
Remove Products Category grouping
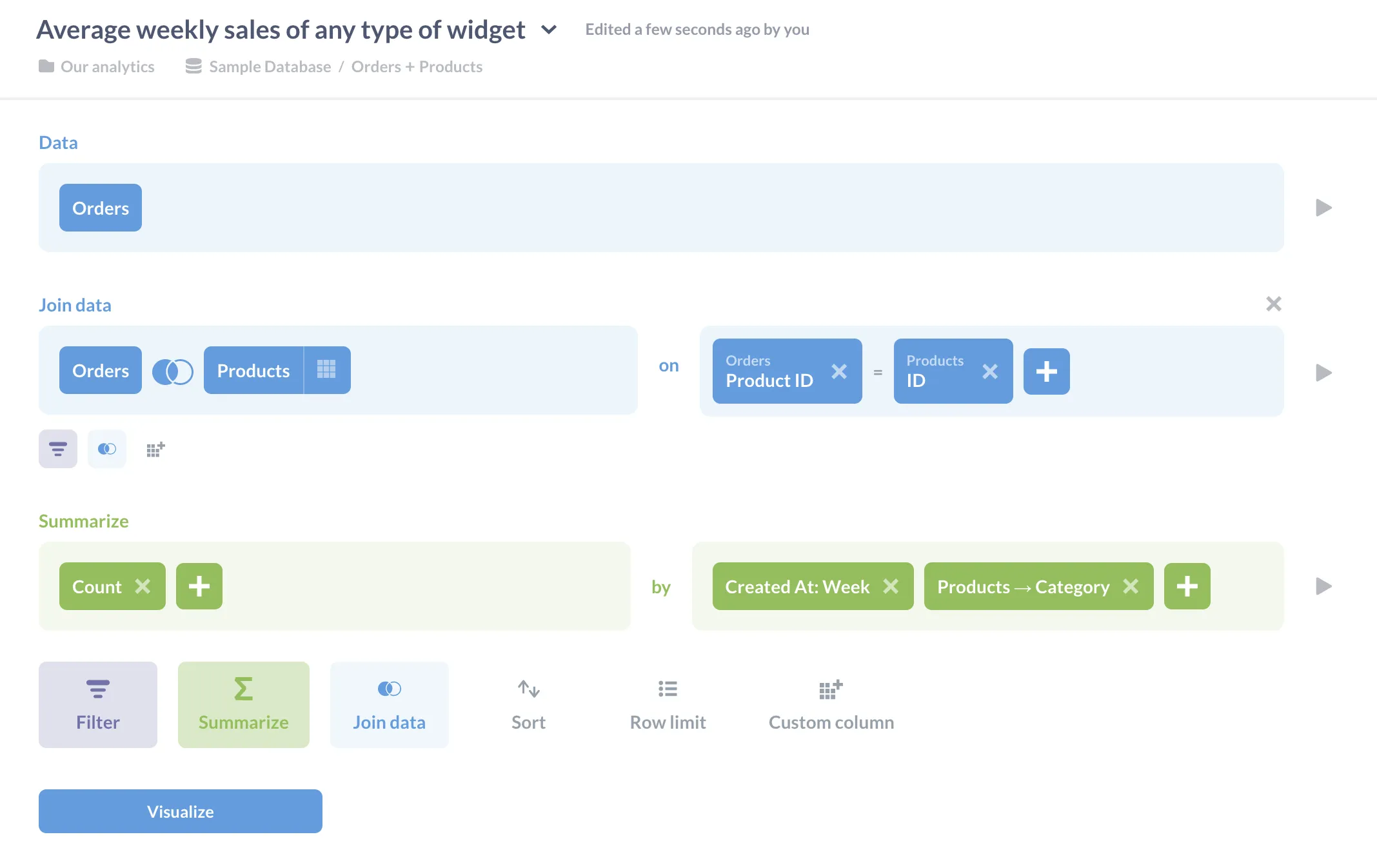tap(1131, 586)
